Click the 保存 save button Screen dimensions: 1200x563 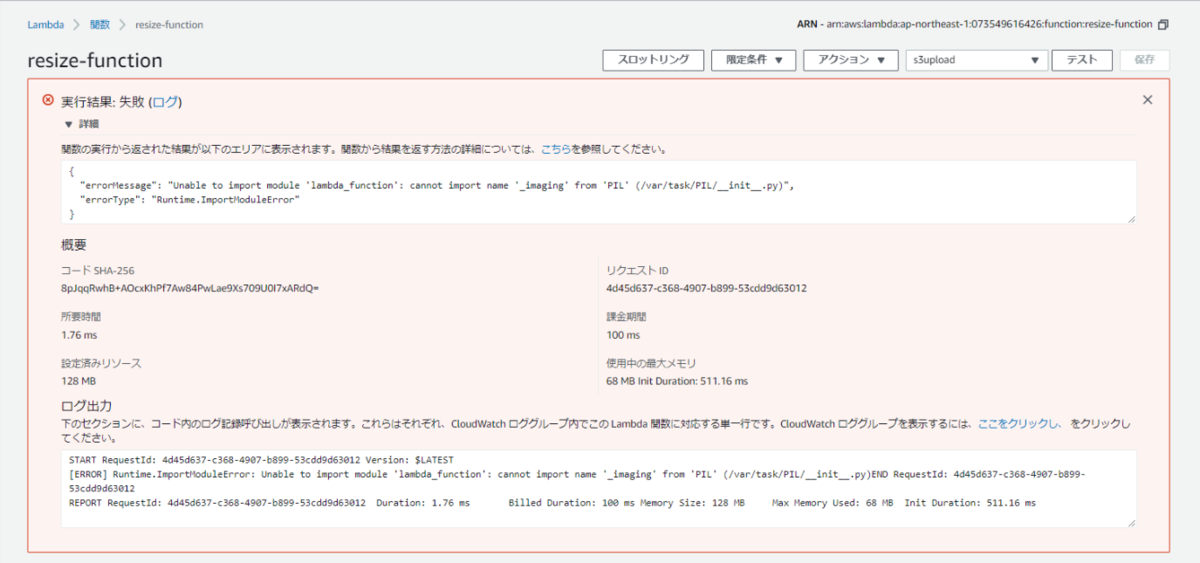tap(1144, 60)
